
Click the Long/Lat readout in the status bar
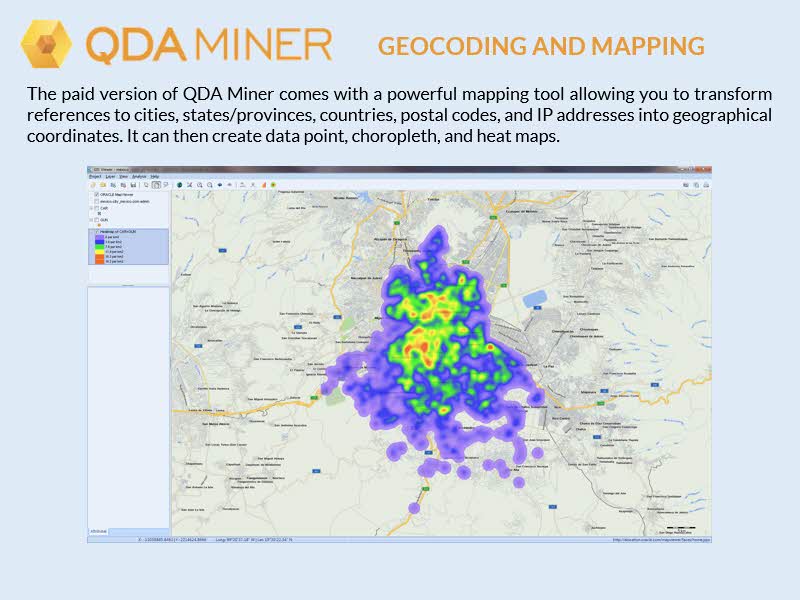click(x=254, y=539)
